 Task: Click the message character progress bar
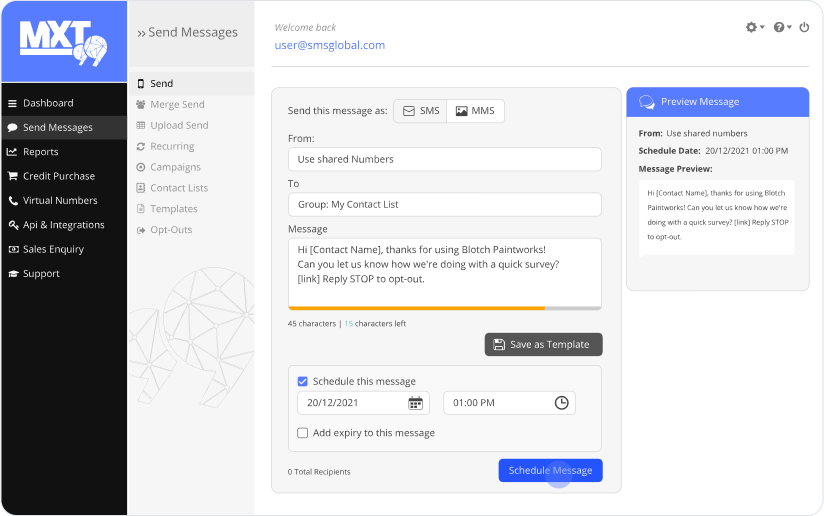444,308
